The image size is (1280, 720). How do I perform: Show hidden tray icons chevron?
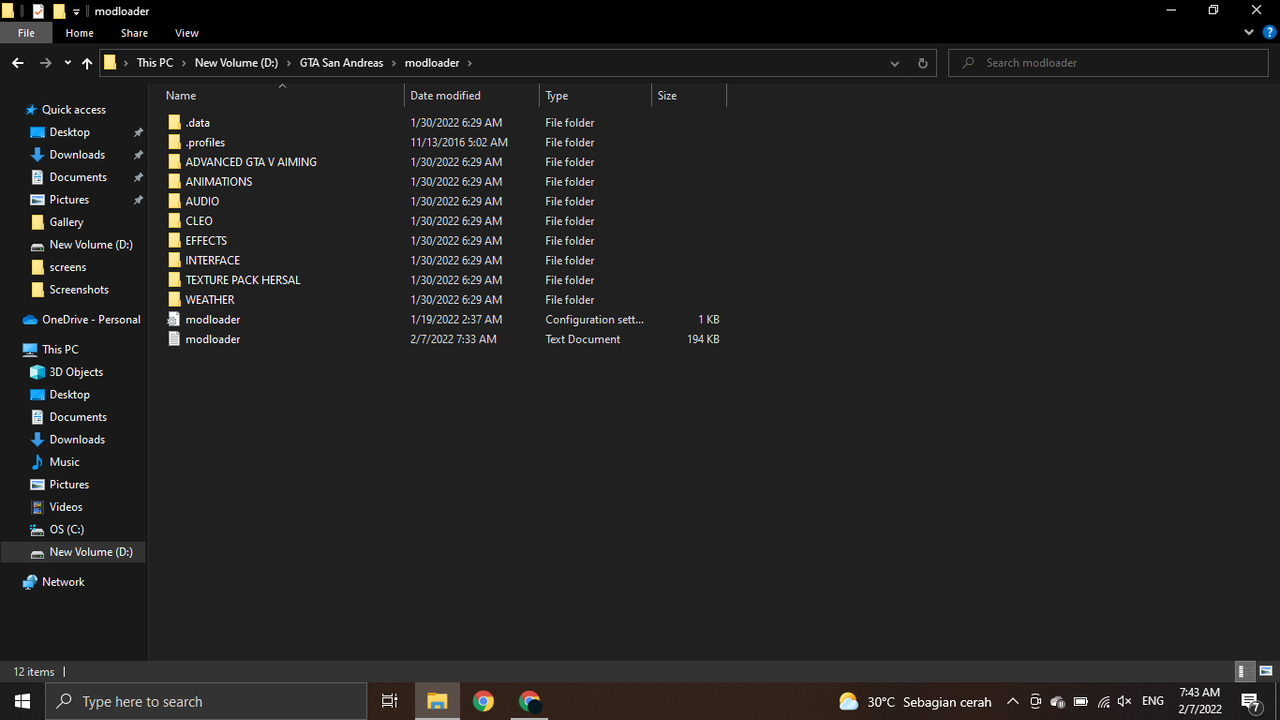[1012, 701]
